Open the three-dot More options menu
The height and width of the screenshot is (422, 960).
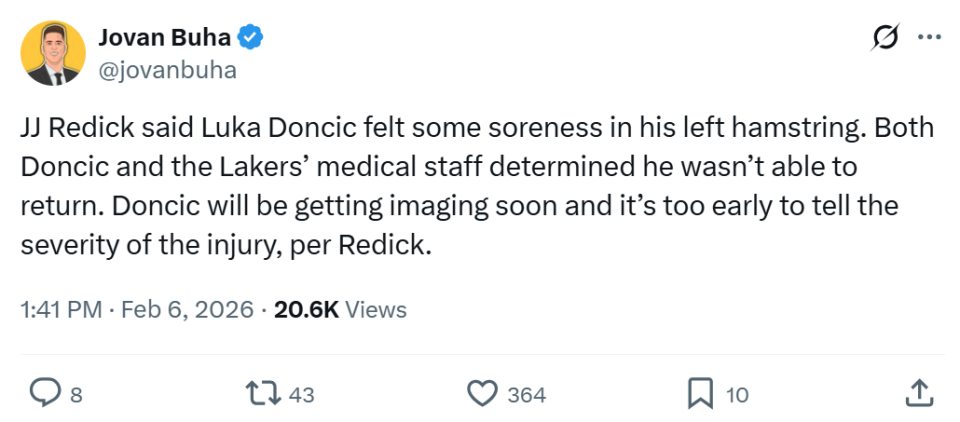(929, 37)
